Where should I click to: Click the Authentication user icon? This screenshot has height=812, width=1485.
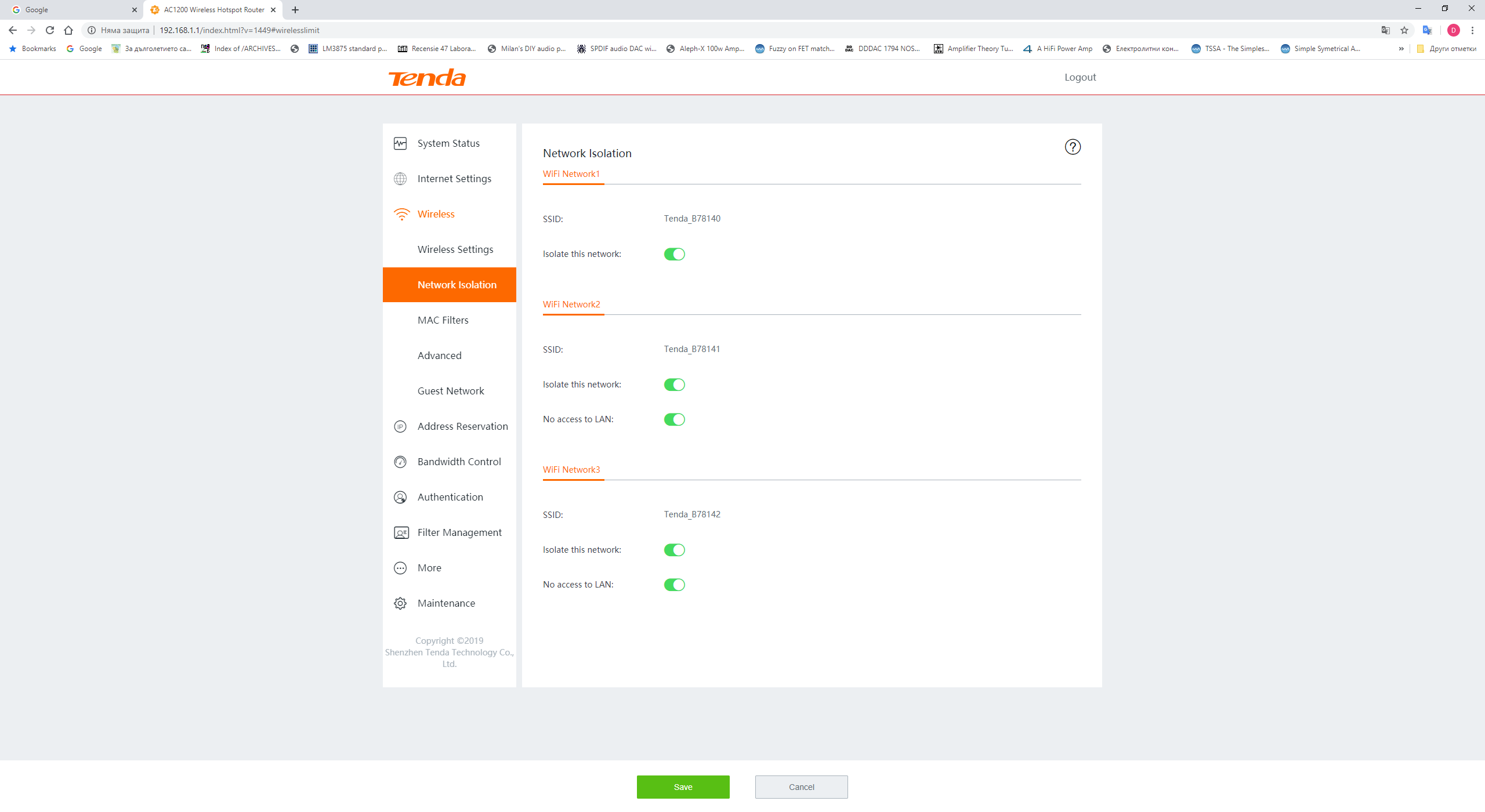point(400,497)
